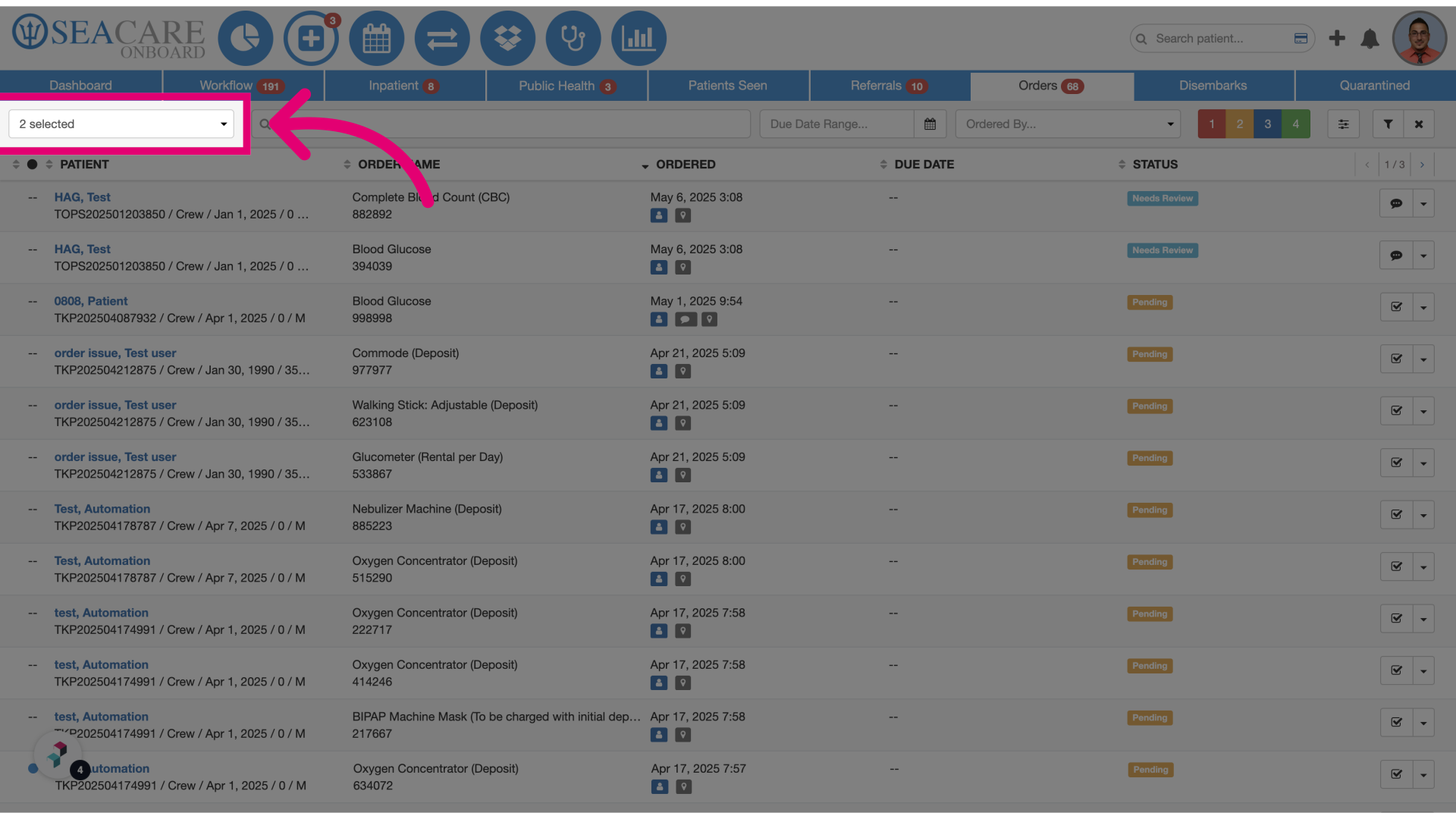Switch to the Public Health tab

(566, 86)
